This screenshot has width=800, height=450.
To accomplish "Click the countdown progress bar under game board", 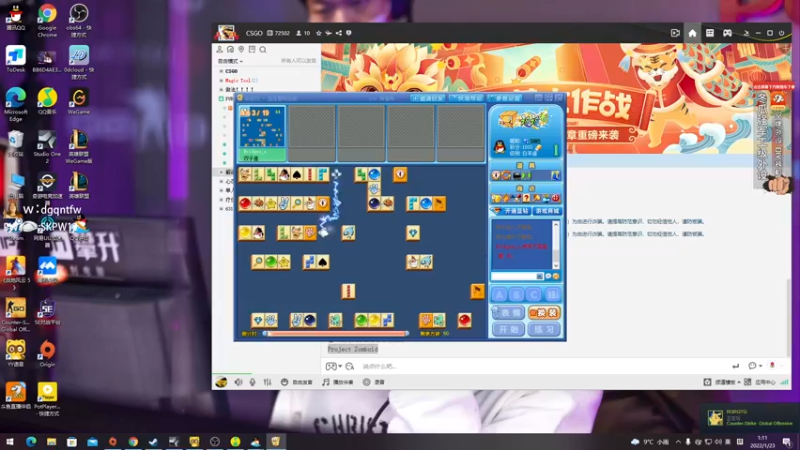I will tap(336, 334).
